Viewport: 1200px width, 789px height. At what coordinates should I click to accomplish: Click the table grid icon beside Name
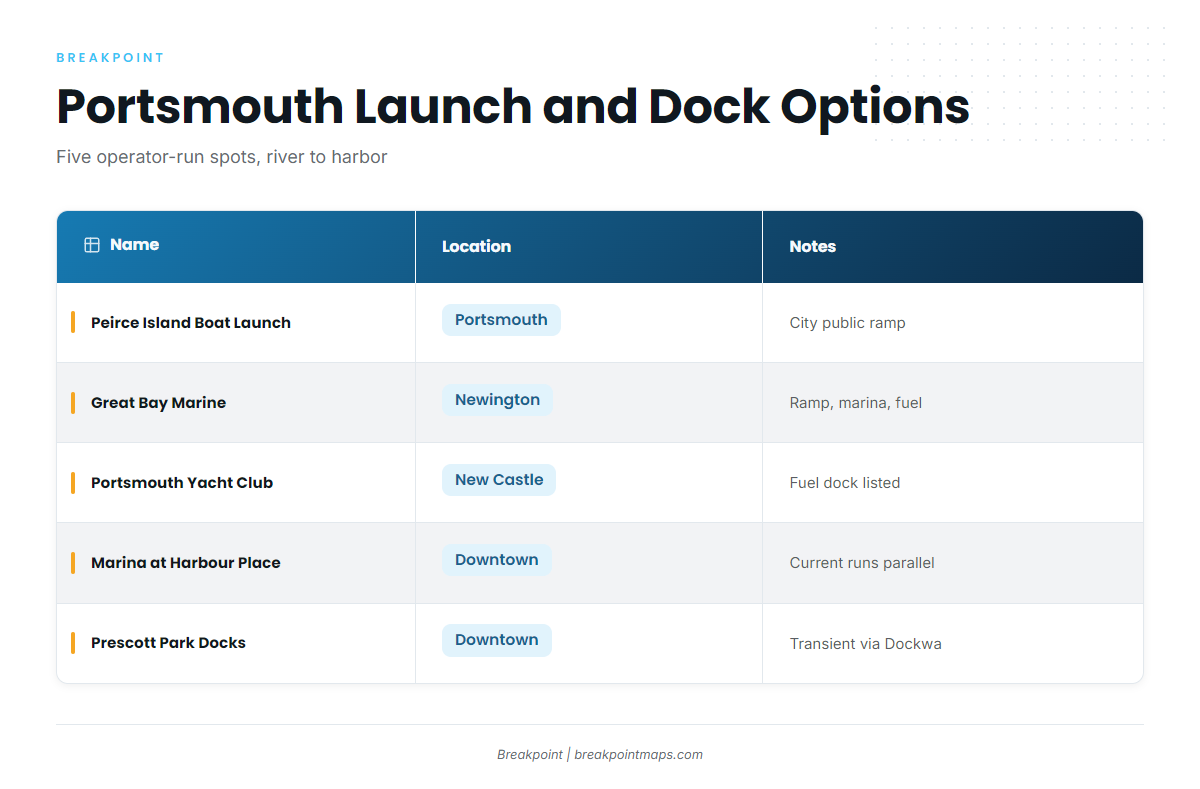(x=92, y=245)
